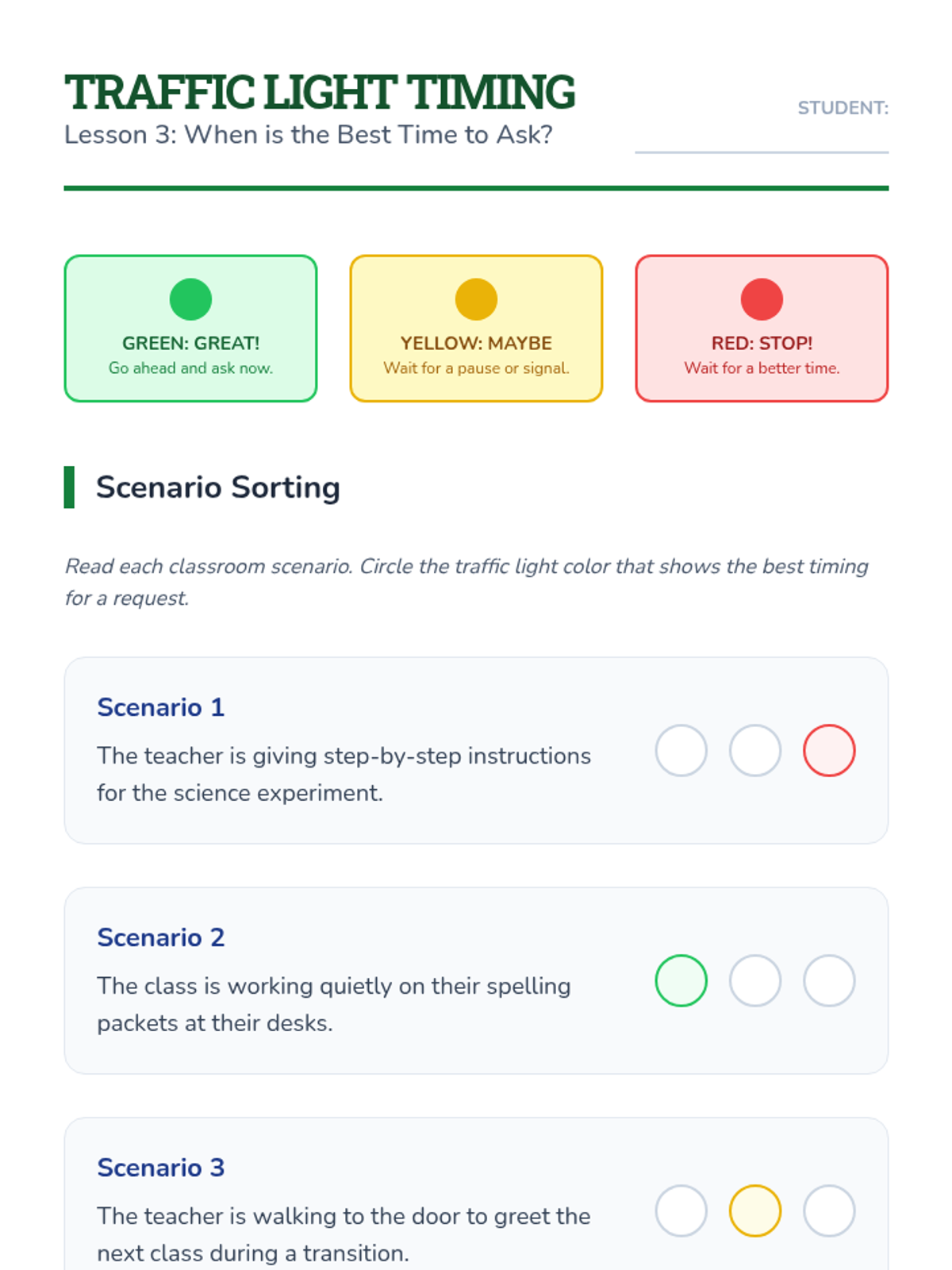Click the RED: STOP! card
Image resolution: width=952 pixels, height=1270 pixels.
[x=762, y=328]
